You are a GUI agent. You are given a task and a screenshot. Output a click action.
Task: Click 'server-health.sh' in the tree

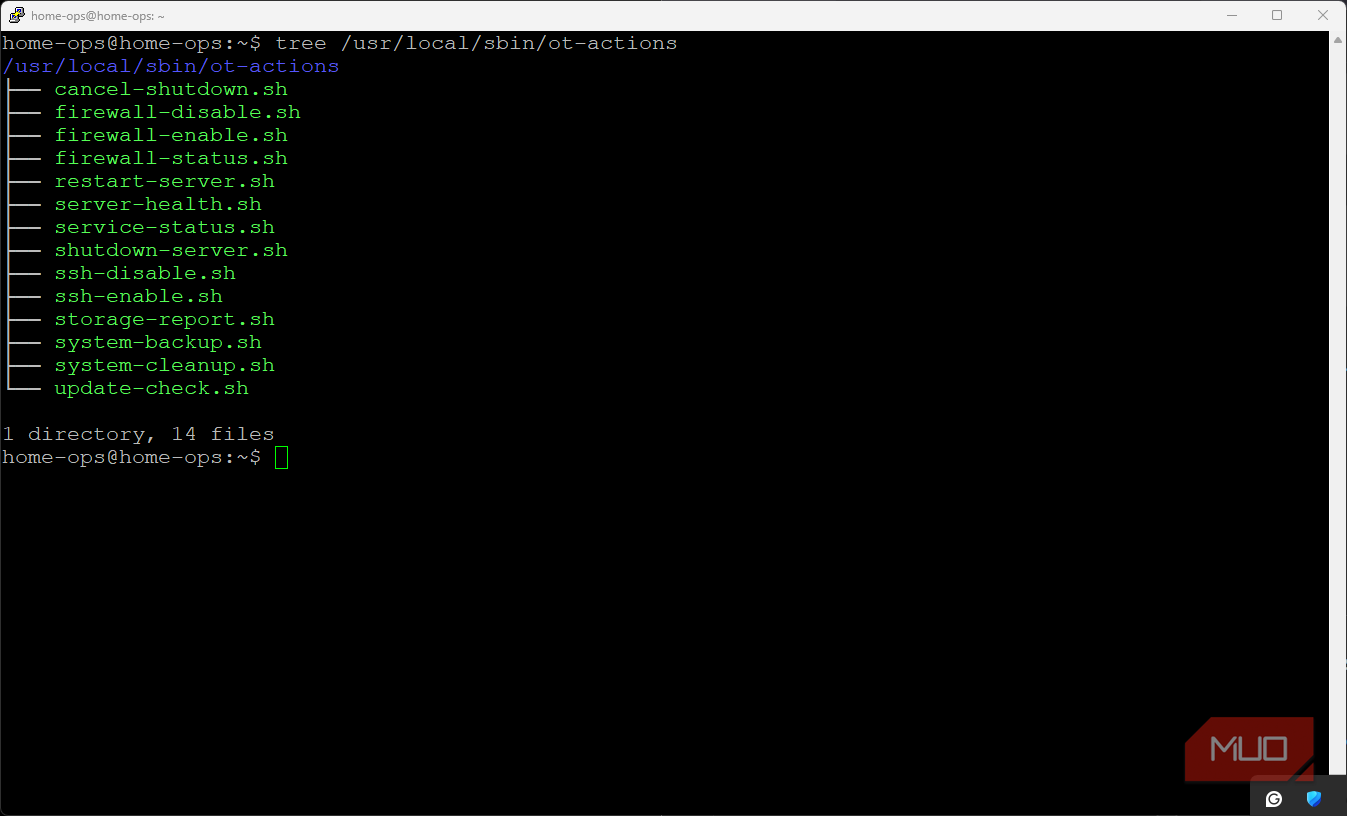[x=158, y=204]
